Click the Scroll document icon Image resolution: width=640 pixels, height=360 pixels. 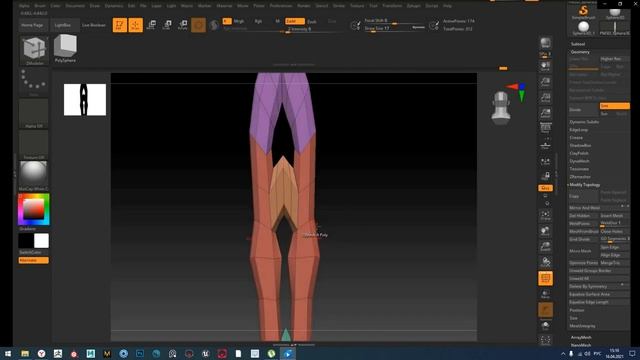click(x=545, y=66)
